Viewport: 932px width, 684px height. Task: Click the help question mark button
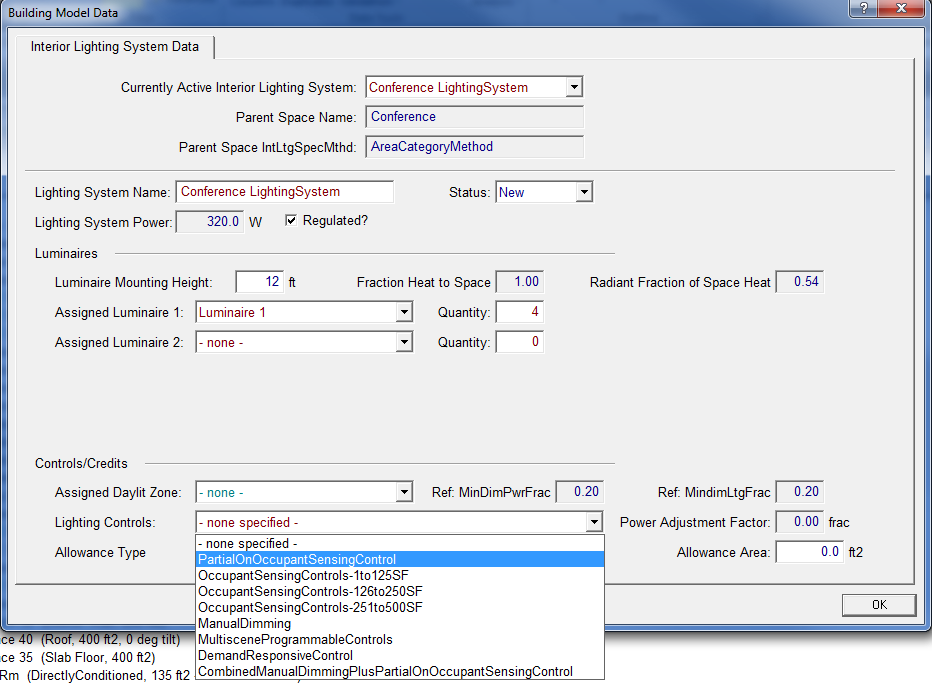[862, 9]
